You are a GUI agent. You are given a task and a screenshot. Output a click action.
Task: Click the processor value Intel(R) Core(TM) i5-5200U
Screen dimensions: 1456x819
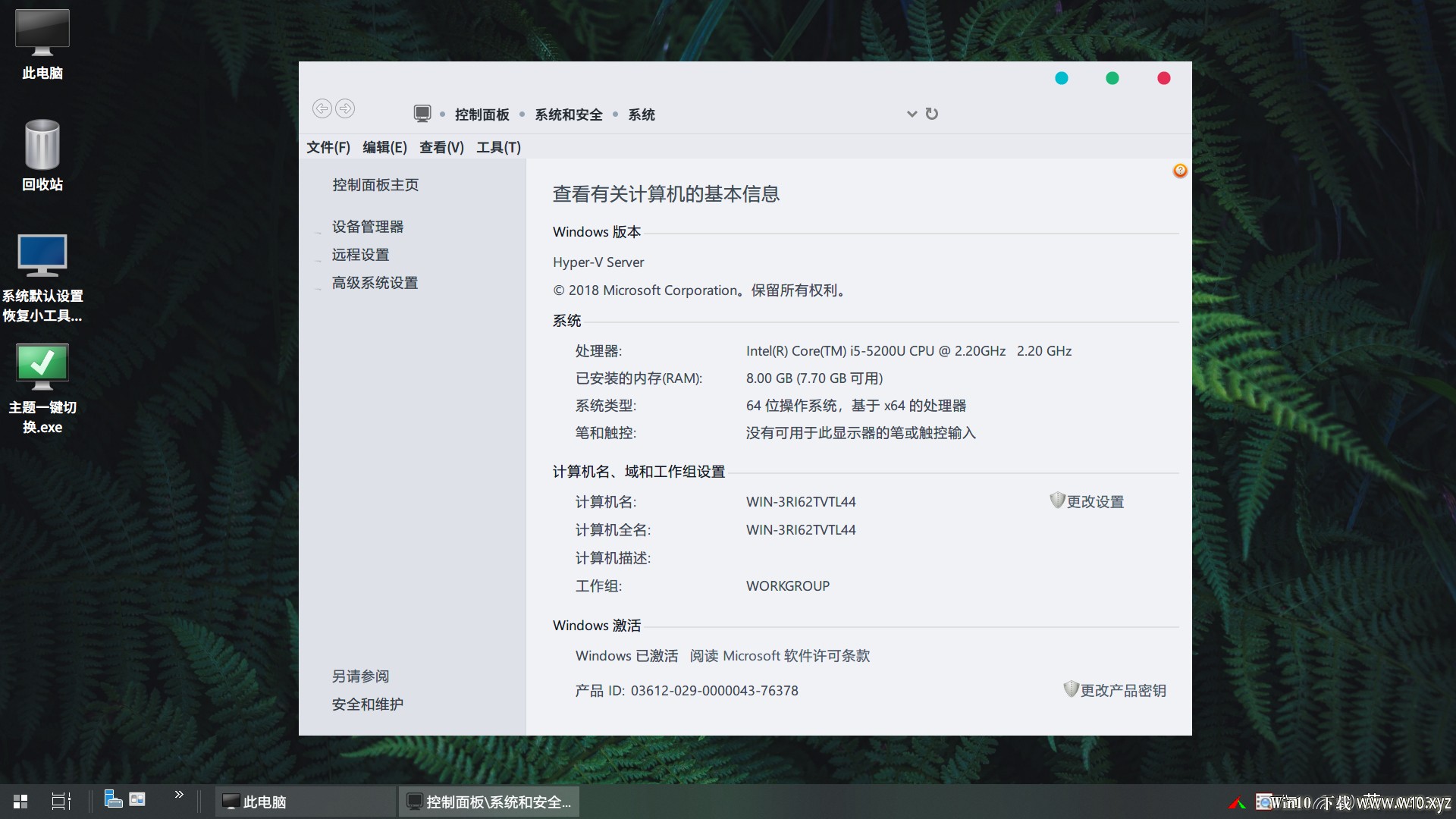pos(908,351)
